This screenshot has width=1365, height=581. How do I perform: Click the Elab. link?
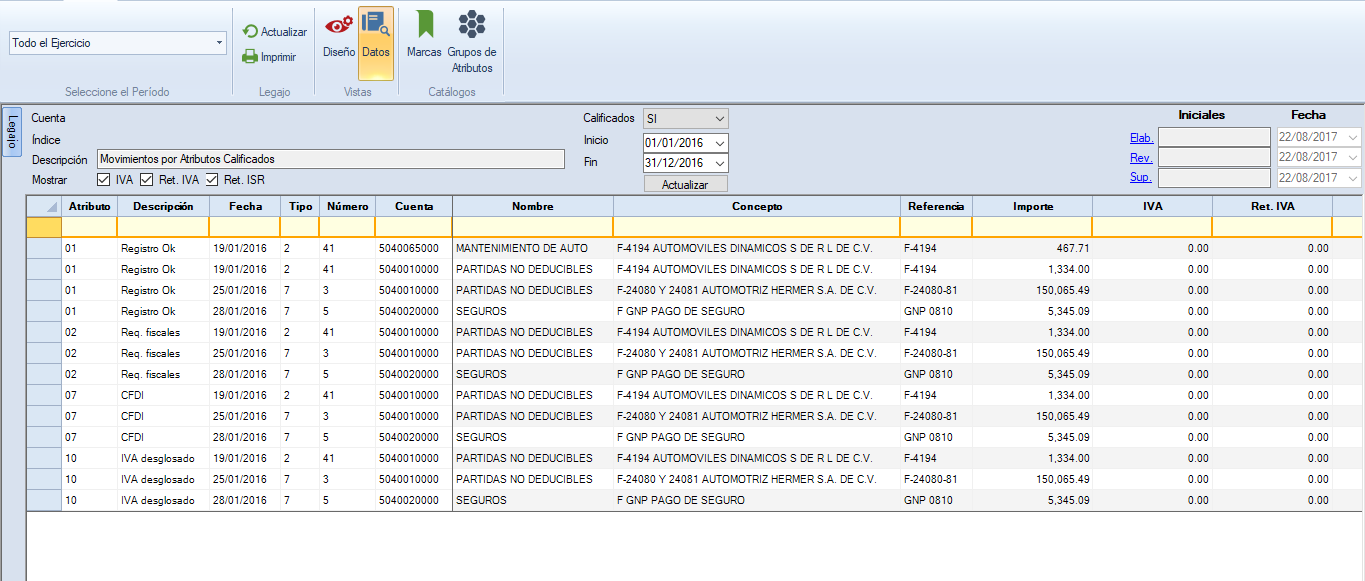1141,138
